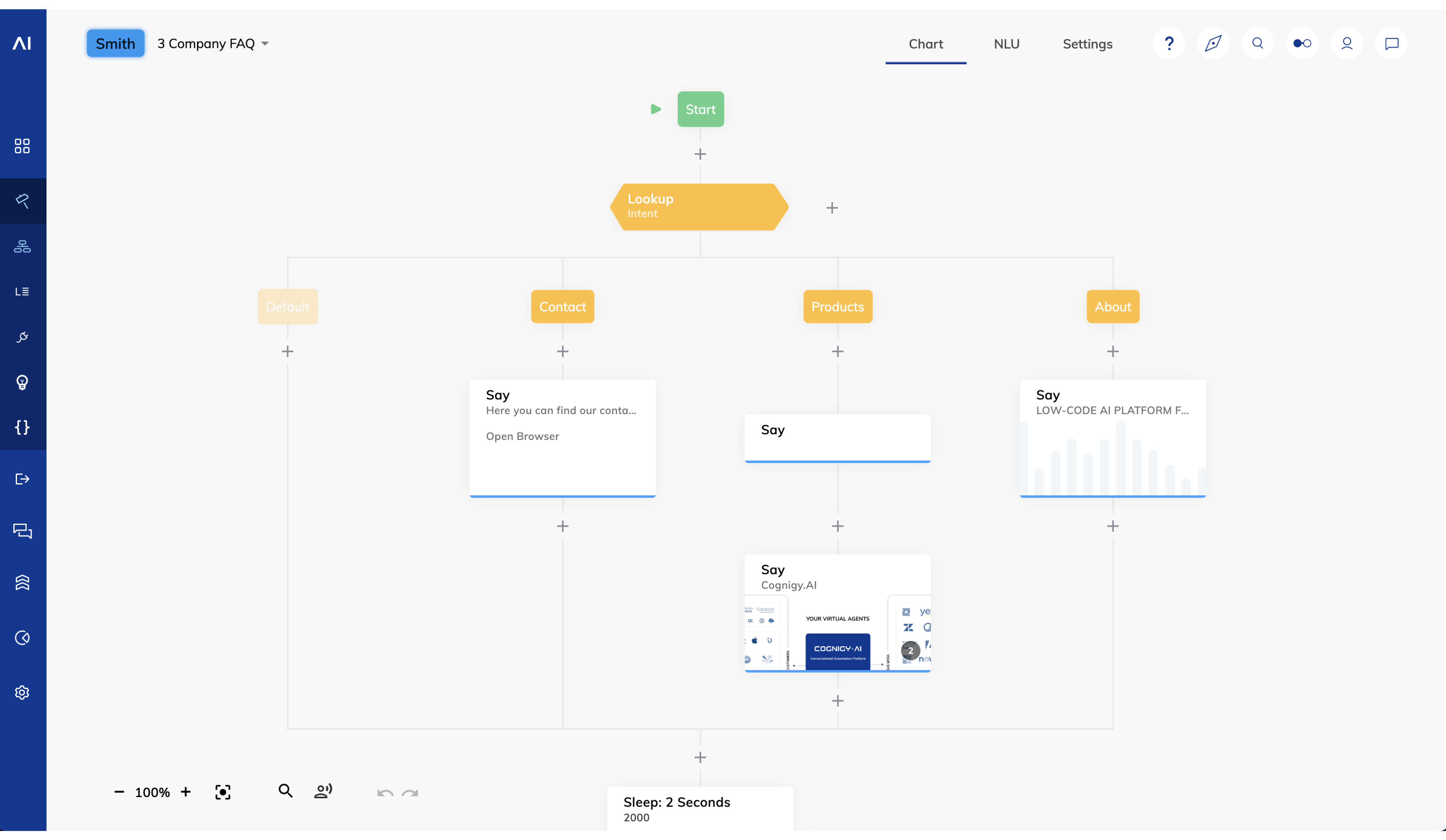Click the Smith agent button
The width and height of the screenshot is (1446, 840).
click(x=115, y=43)
